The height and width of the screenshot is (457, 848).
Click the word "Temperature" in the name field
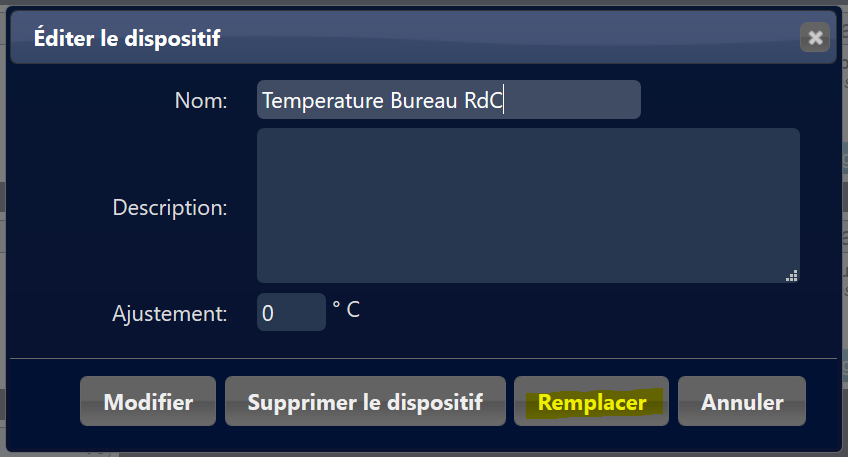316,101
